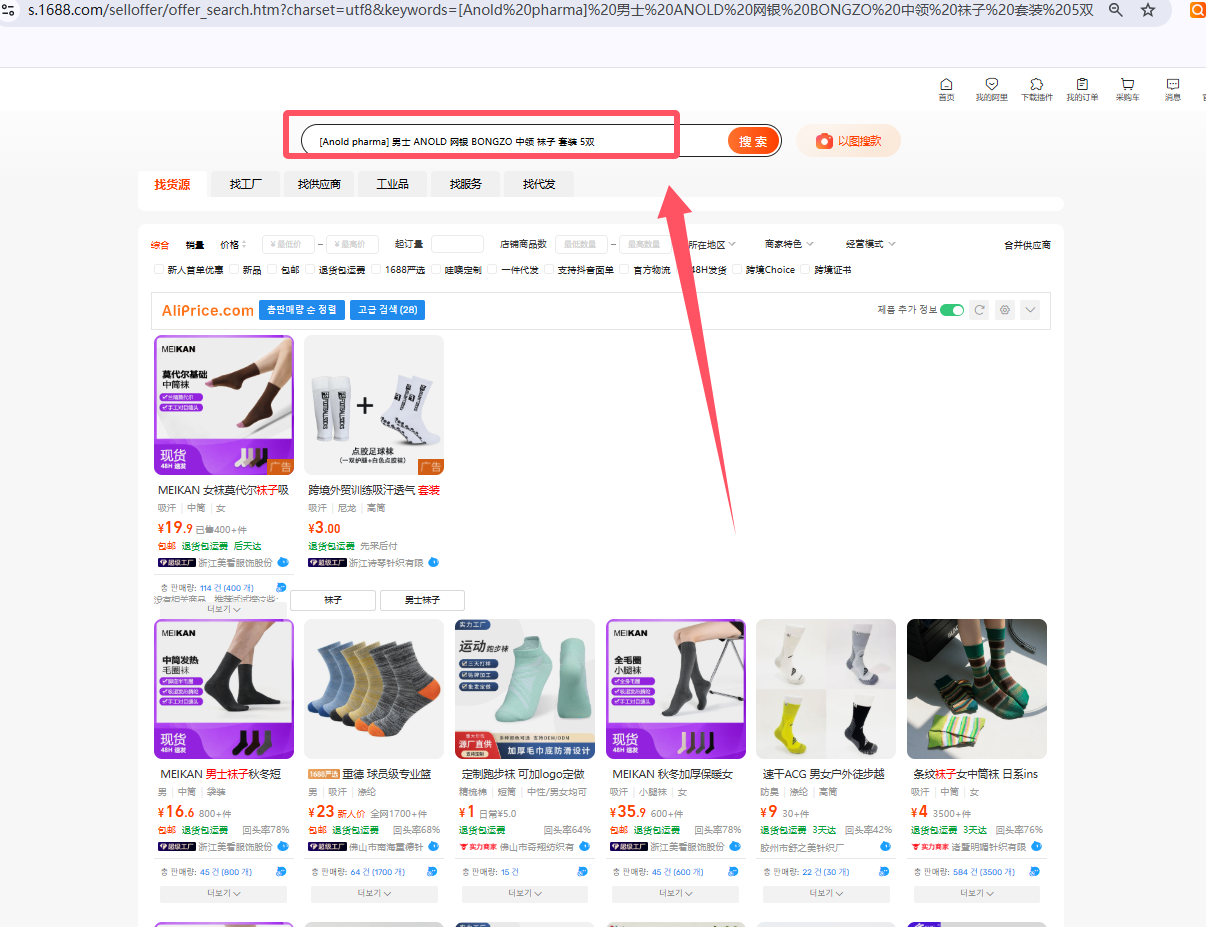Check the 新品 filter checkbox
Image resolution: width=1206 pixels, height=927 pixels.
(234, 269)
